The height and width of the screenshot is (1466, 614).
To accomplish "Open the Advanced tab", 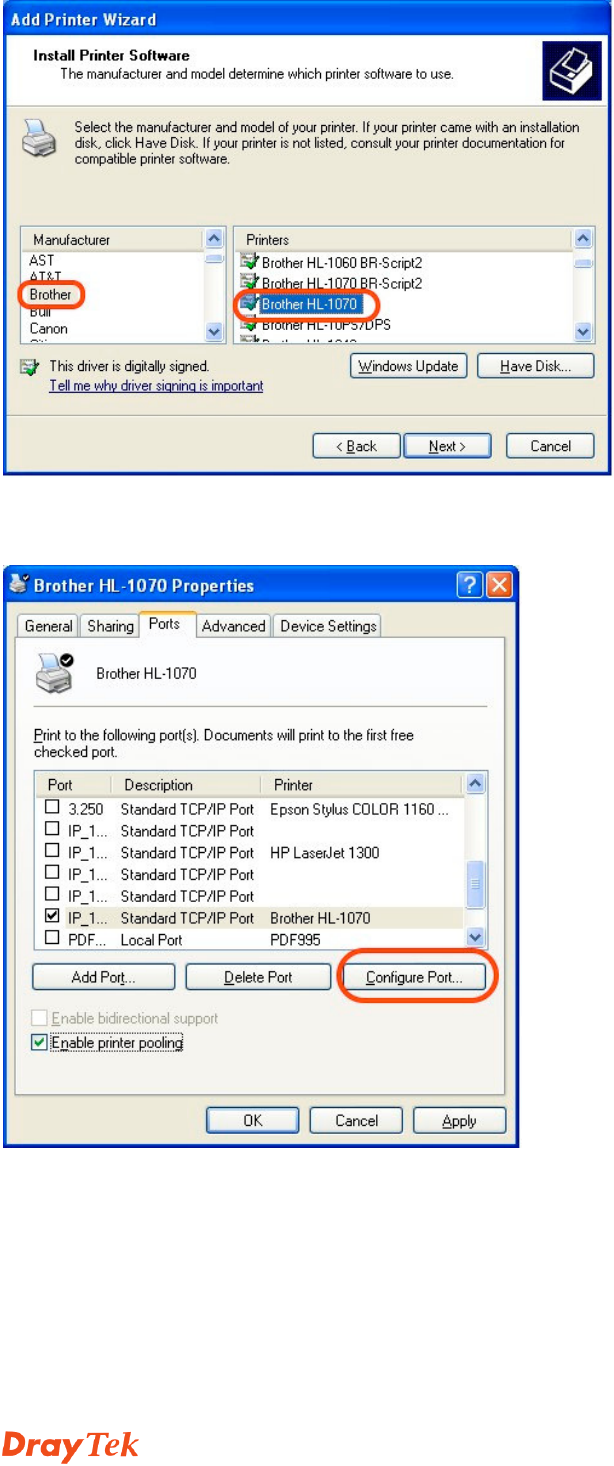I will [233, 626].
